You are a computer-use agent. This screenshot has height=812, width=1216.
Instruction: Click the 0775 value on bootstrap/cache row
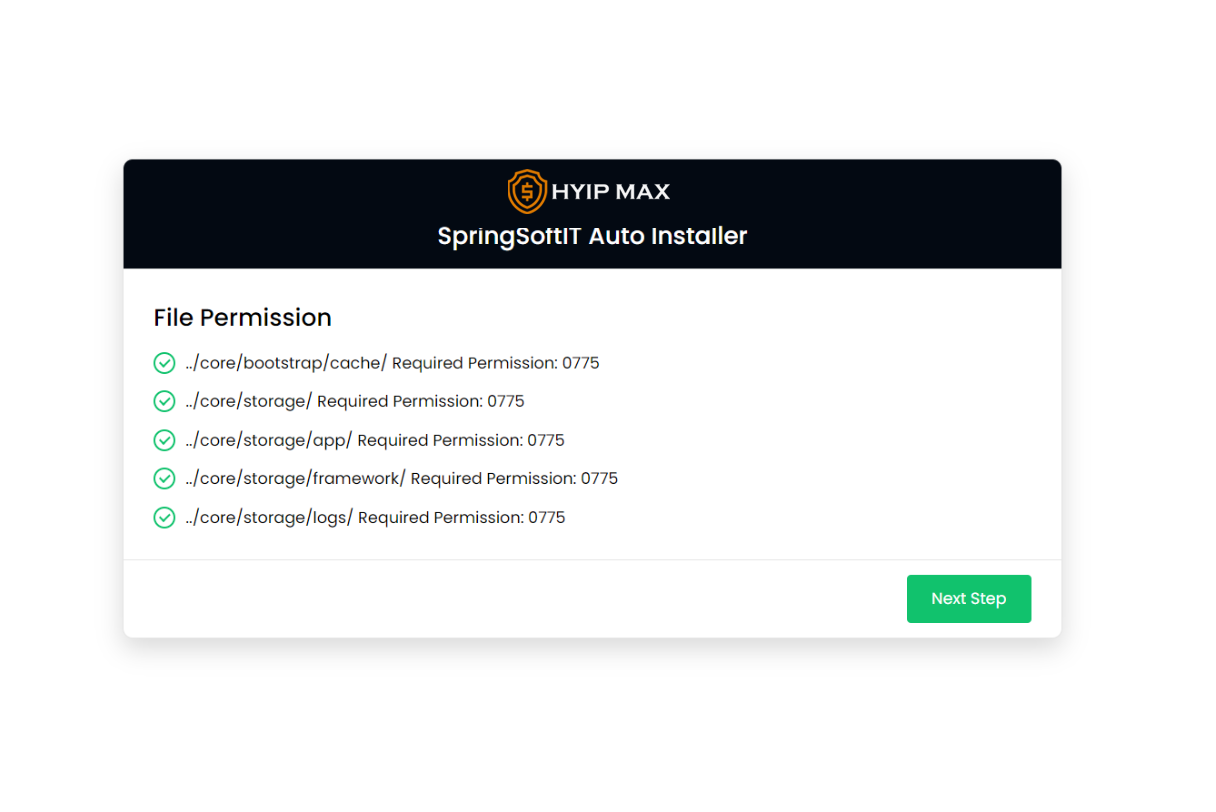[x=581, y=363]
